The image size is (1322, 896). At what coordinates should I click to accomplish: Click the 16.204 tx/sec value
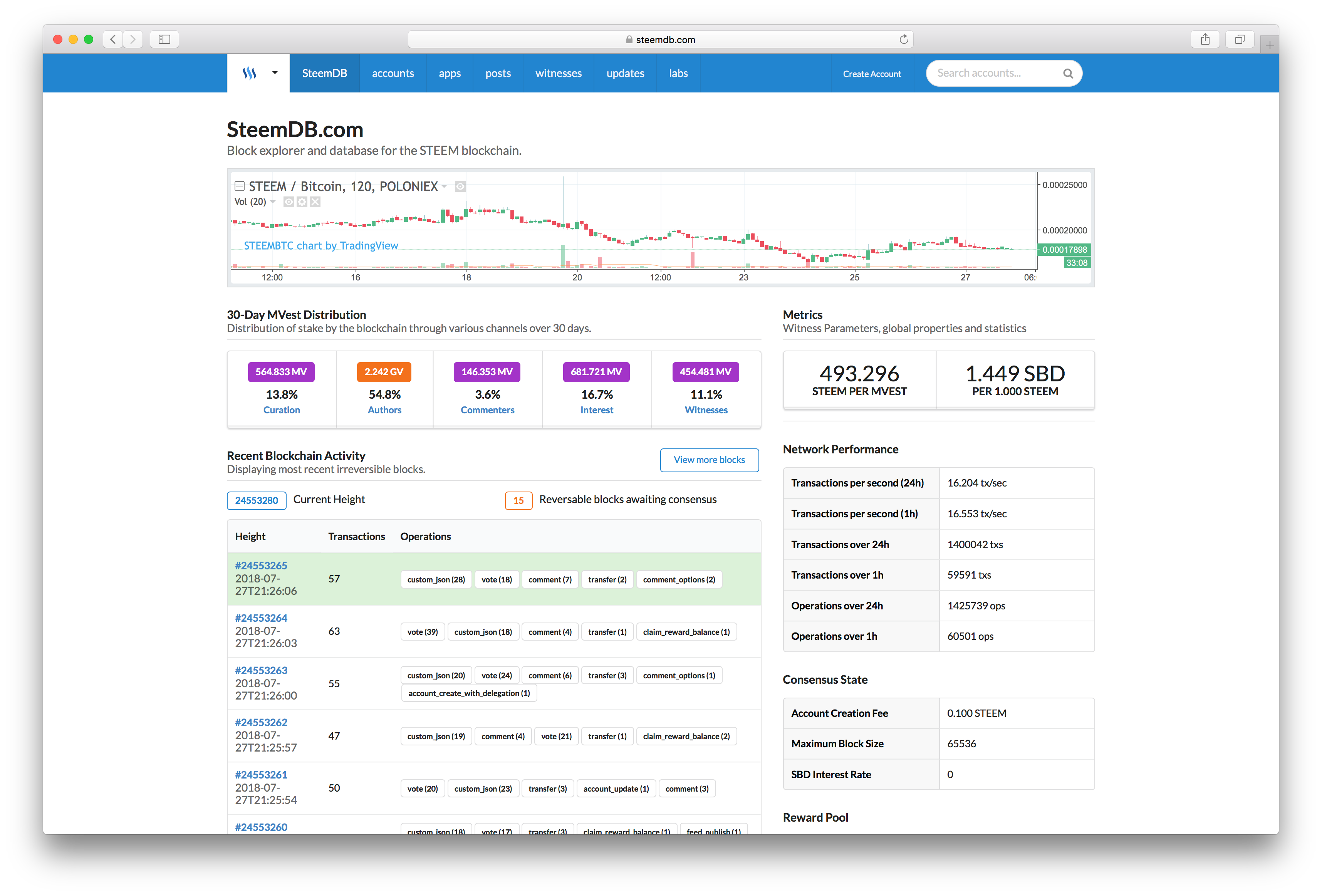(x=977, y=483)
